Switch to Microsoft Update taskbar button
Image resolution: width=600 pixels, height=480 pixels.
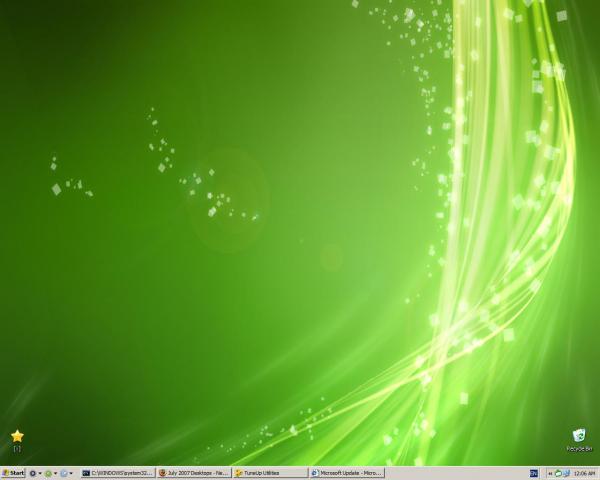point(347,473)
